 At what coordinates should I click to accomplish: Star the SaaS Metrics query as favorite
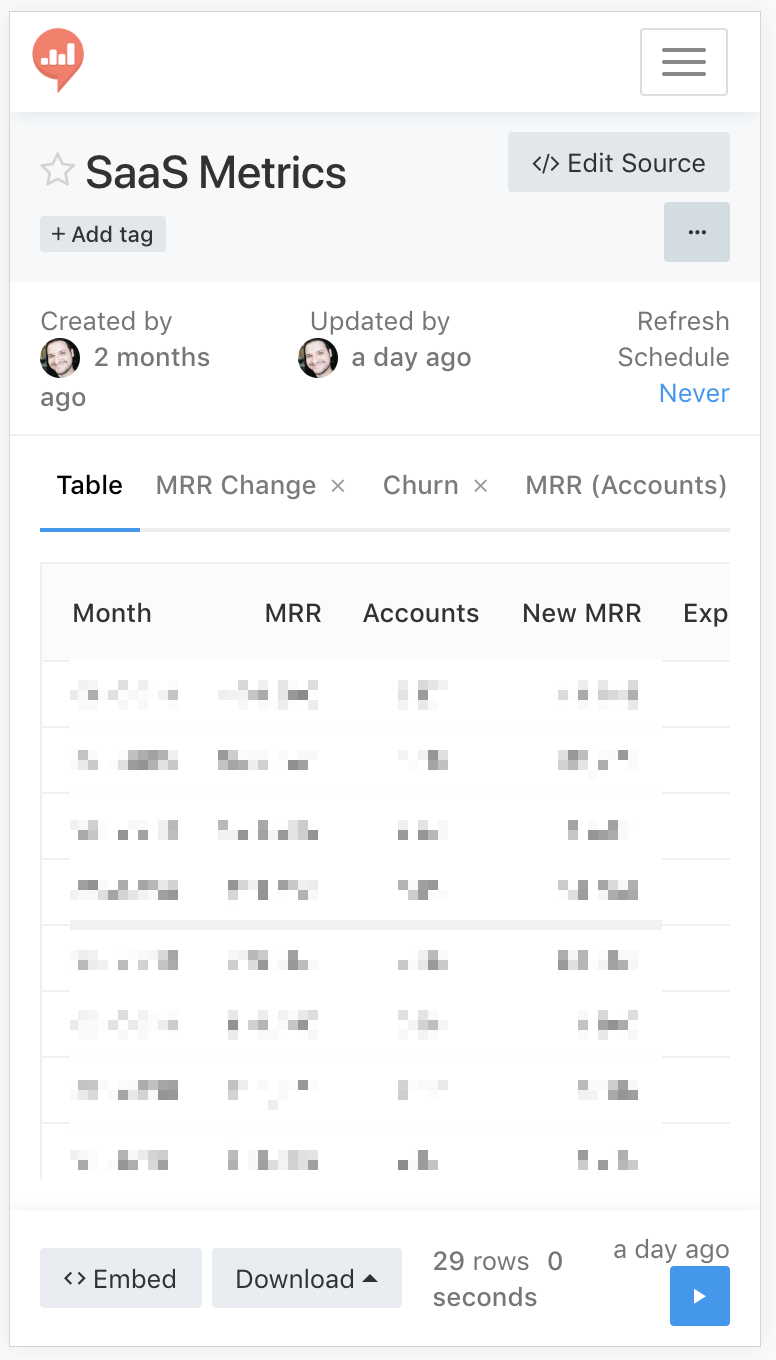(x=57, y=171)
